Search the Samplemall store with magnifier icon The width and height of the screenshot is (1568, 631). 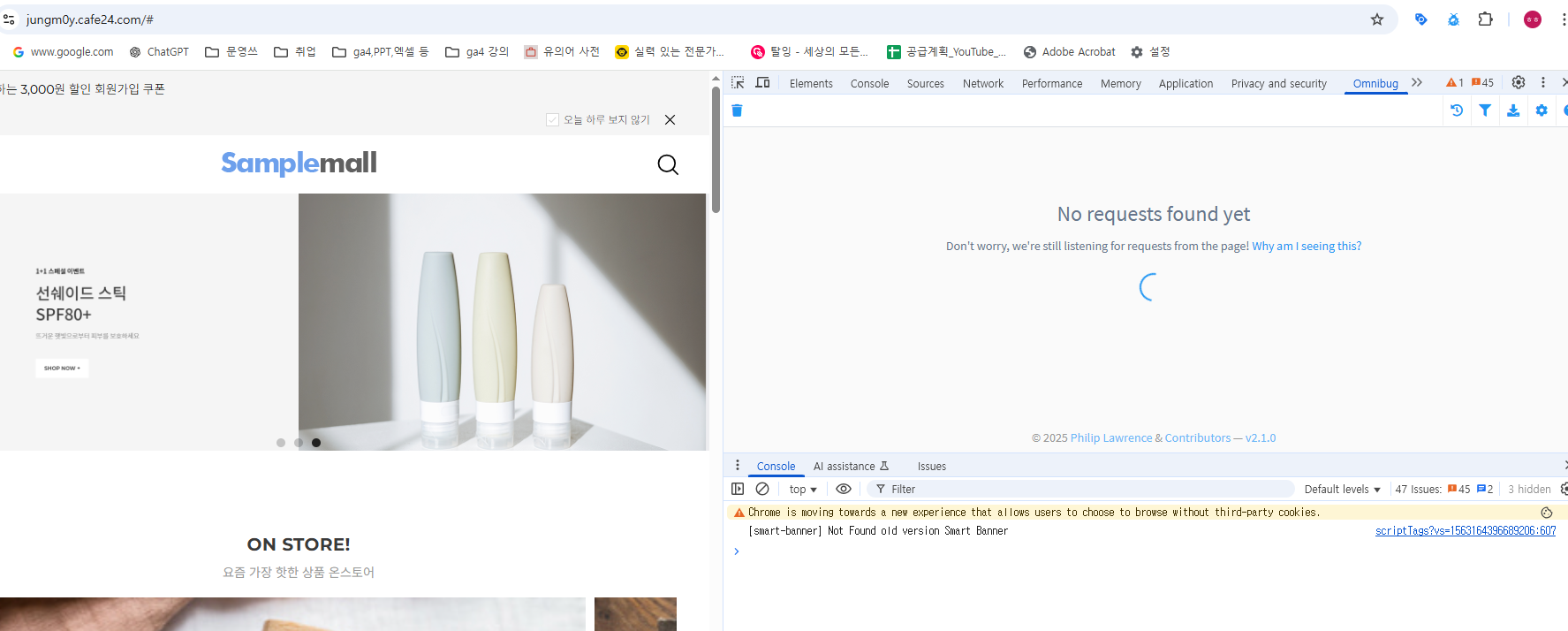(x=668, y=164)
